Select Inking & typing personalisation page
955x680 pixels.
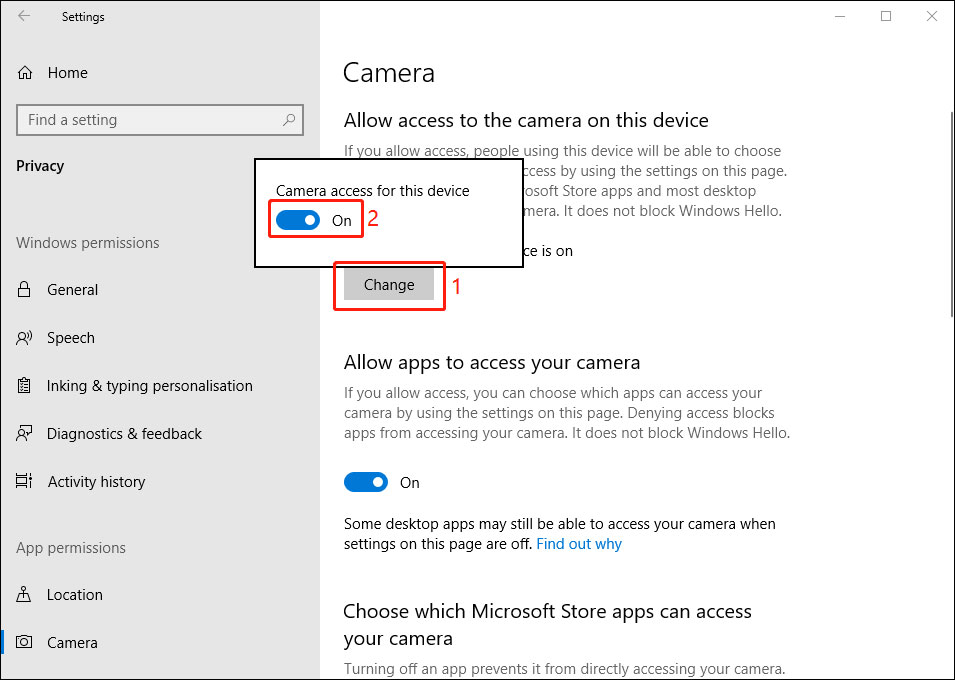pos(148,385)
